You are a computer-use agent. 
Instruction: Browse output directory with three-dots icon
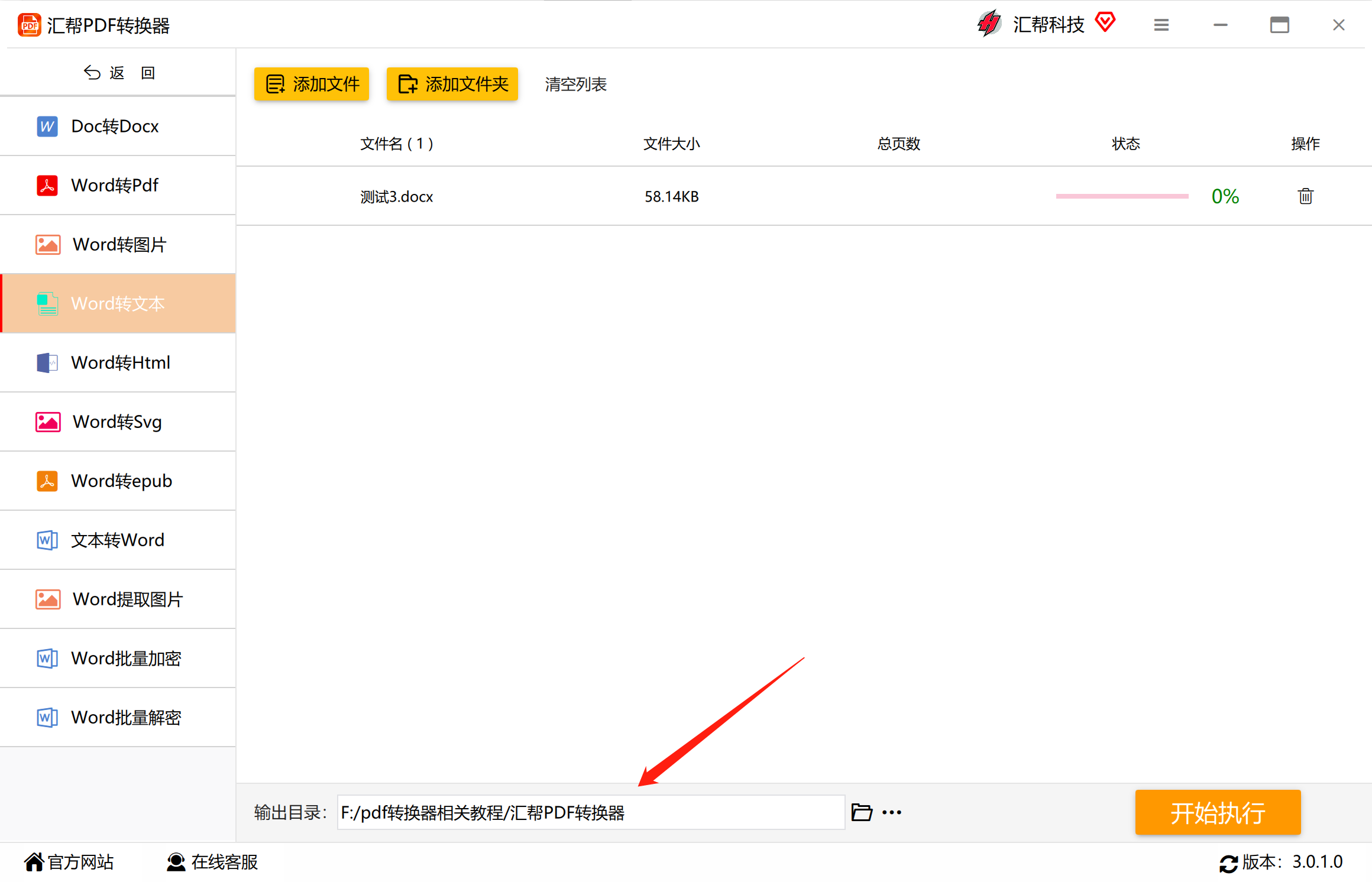click(892, 813)
